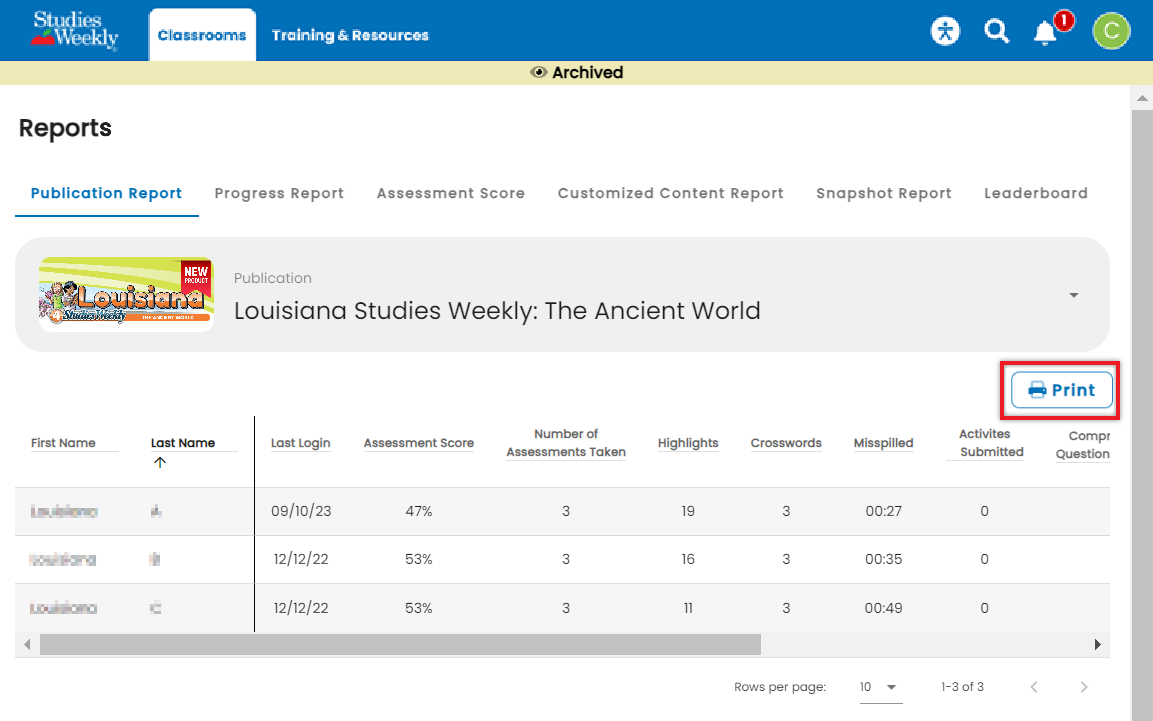This screenshot has height=721, width=1153.
Task: Sort by Assessment Score column header
Action: click(x=418, y=443)
